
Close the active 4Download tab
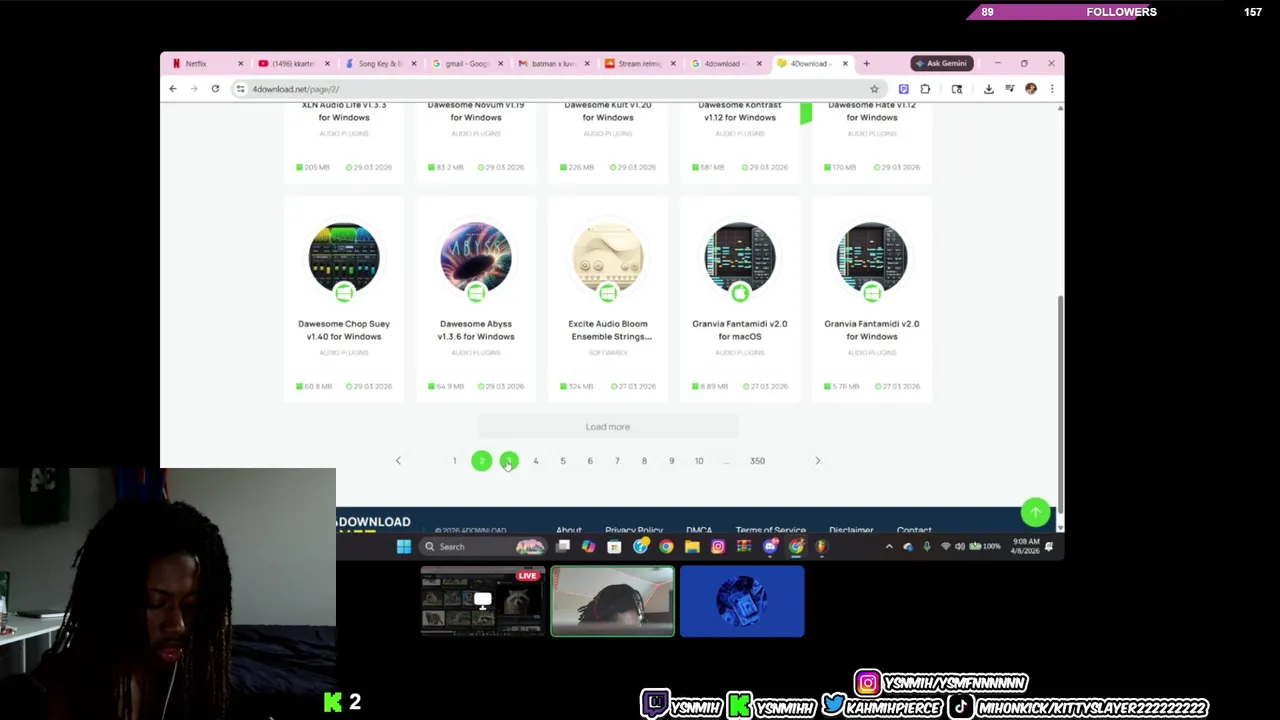tap(845, 64)
